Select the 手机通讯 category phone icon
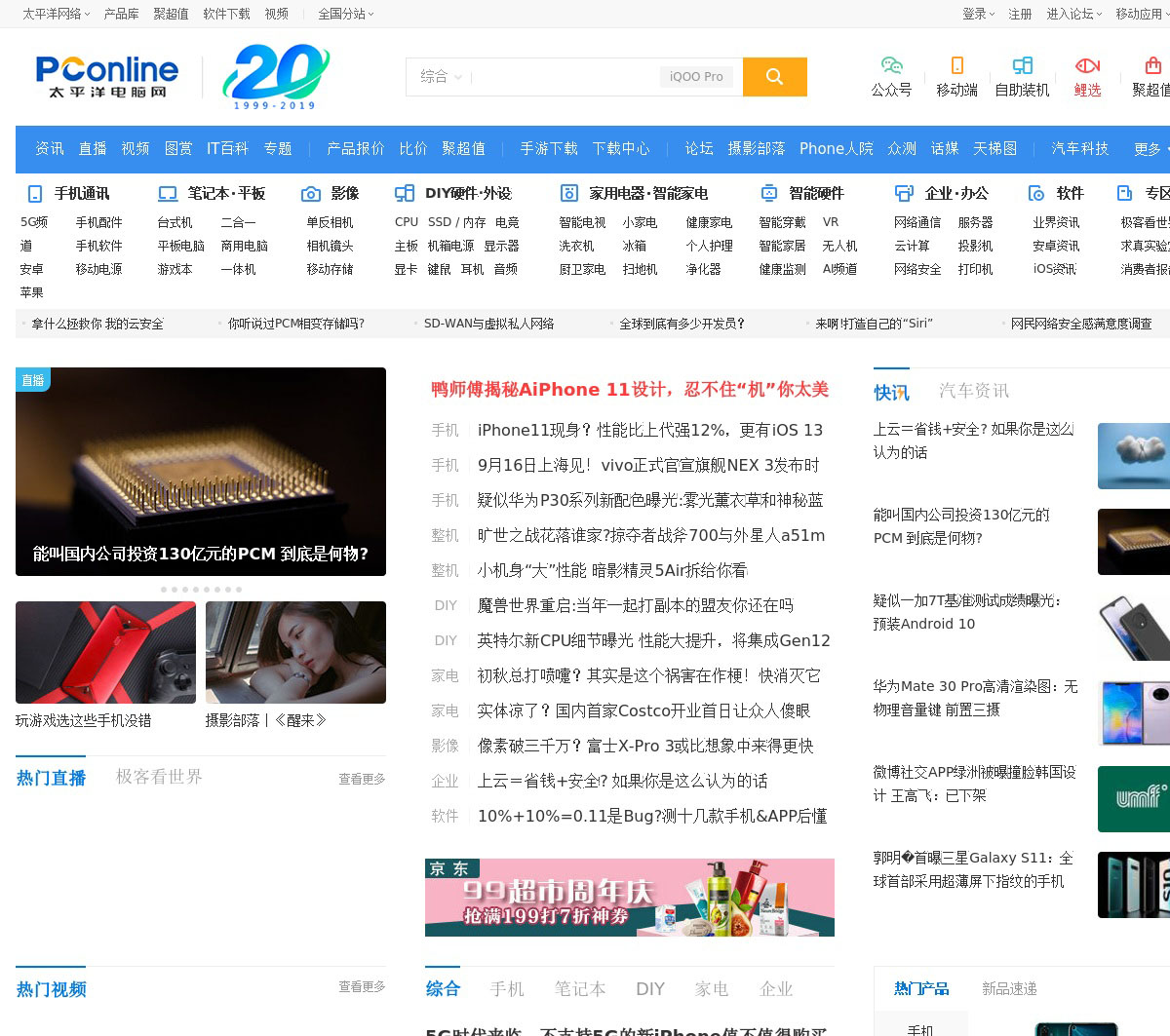This screenshot has height=1036, width=1170. (x=35, y=194)
